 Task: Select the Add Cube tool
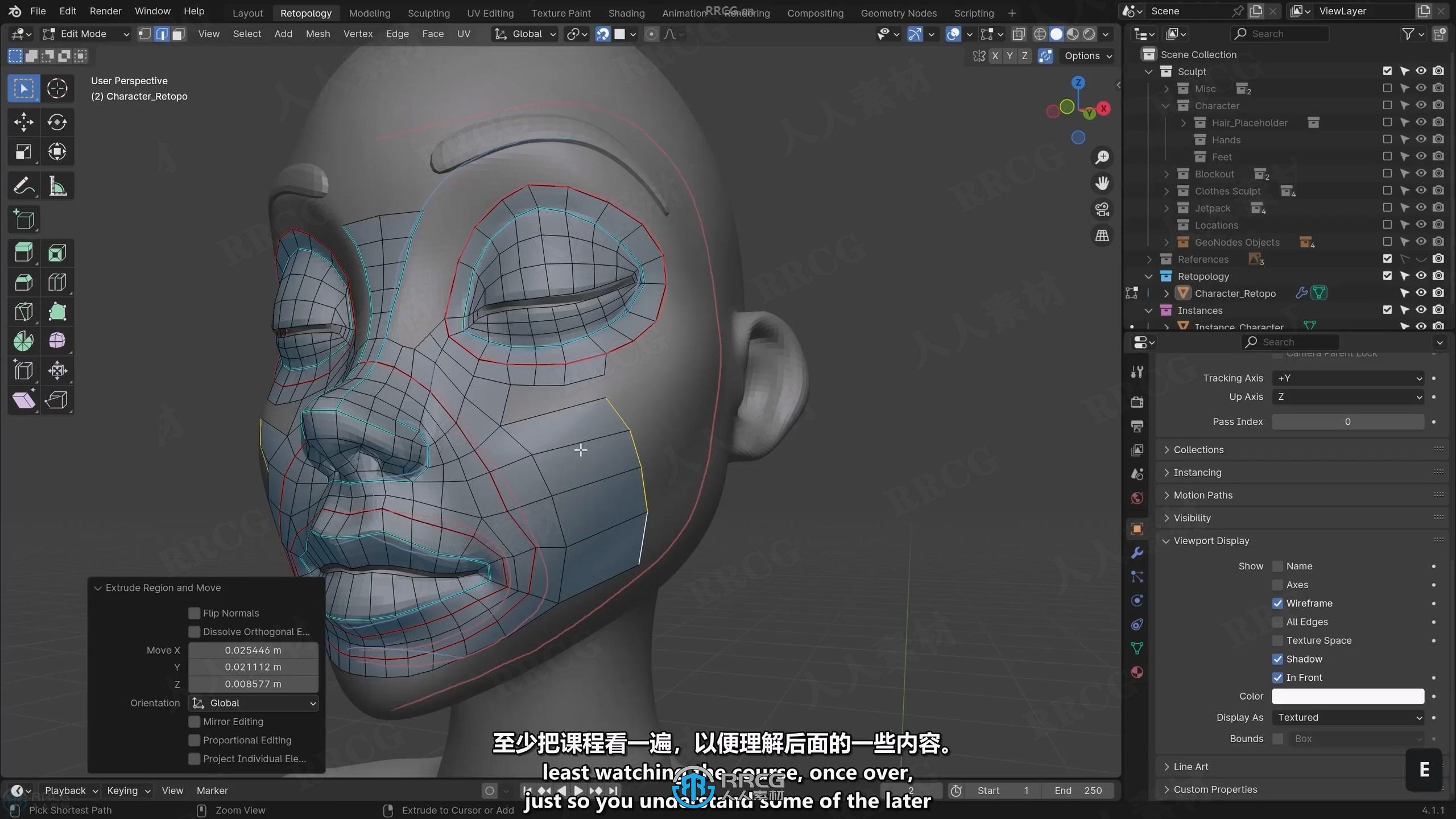point(23,220)
